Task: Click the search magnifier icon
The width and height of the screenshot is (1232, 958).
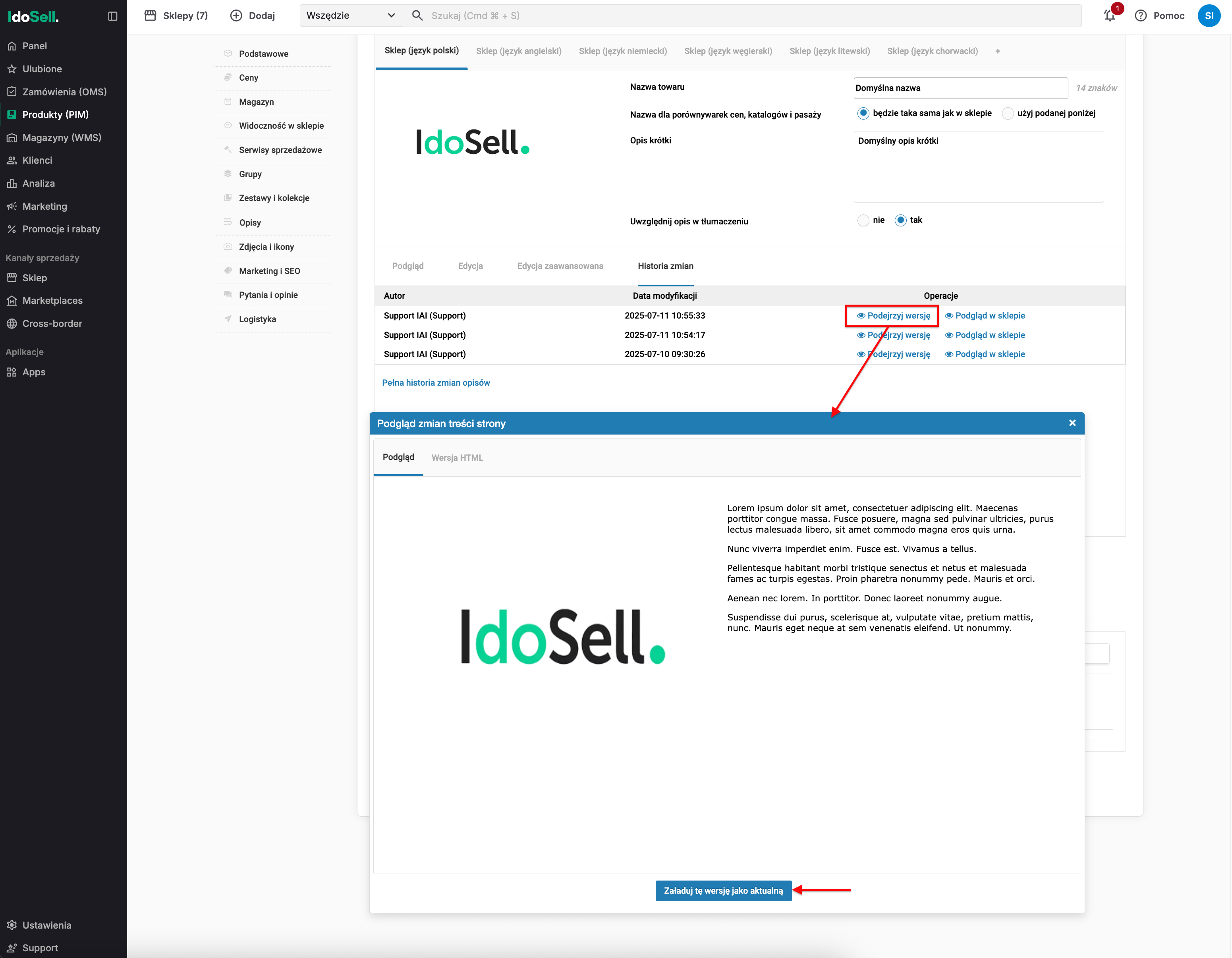Action: pyautogui.click(x=417, y=16)
